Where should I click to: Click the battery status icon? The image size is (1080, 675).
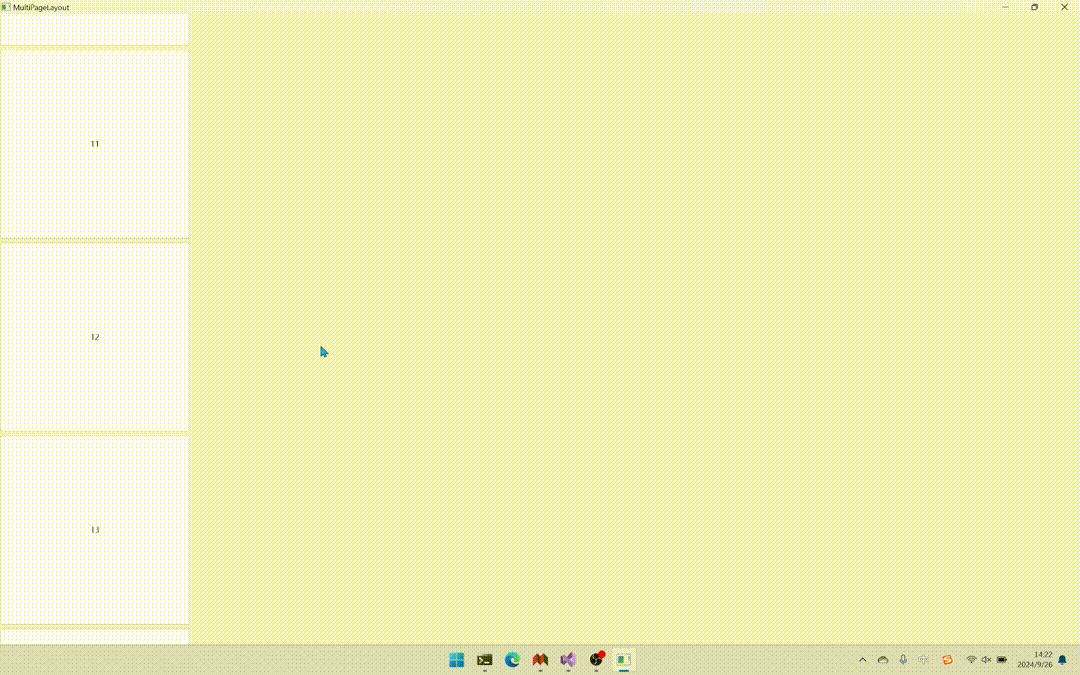(1002, 660)
